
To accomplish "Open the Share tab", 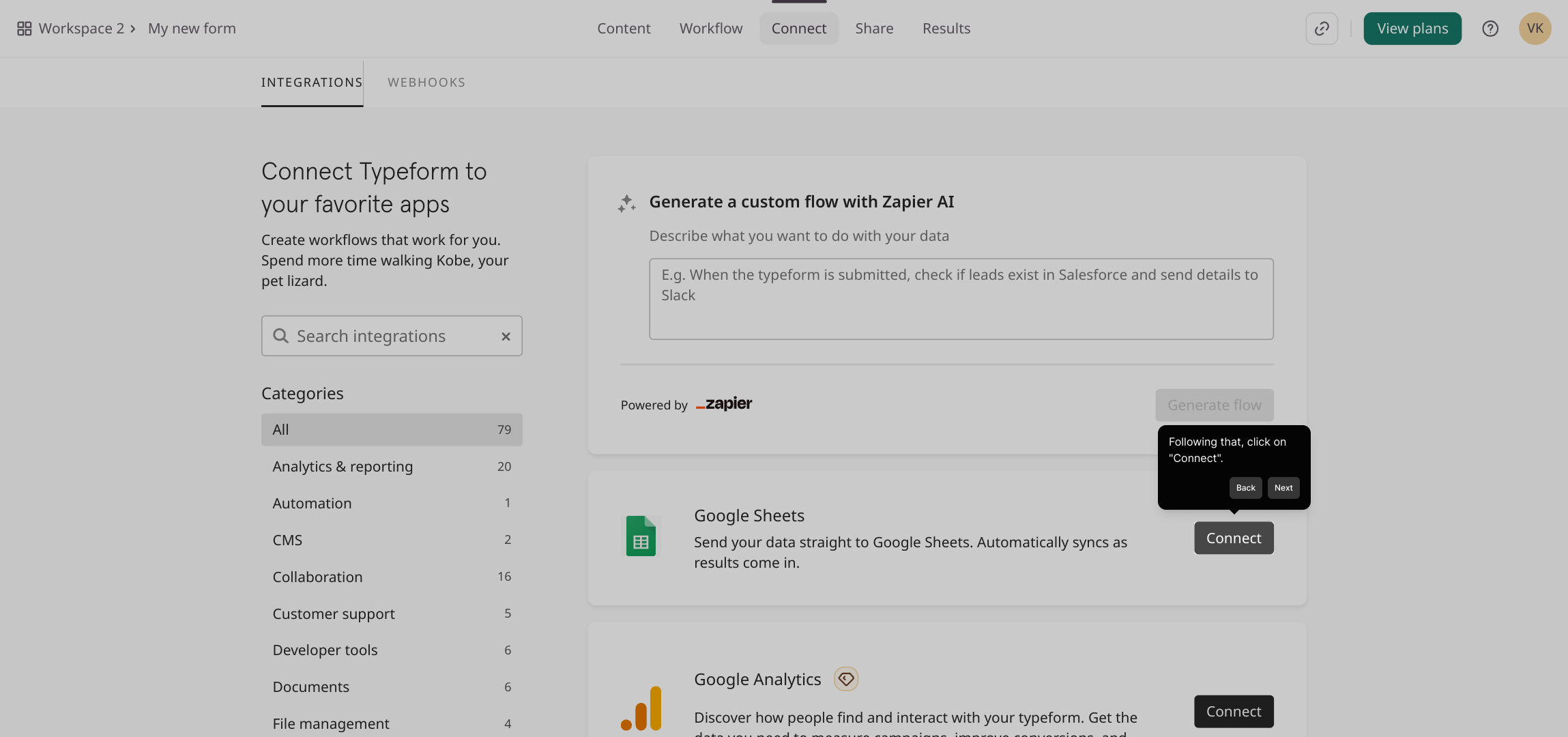I will coord(874,29).
